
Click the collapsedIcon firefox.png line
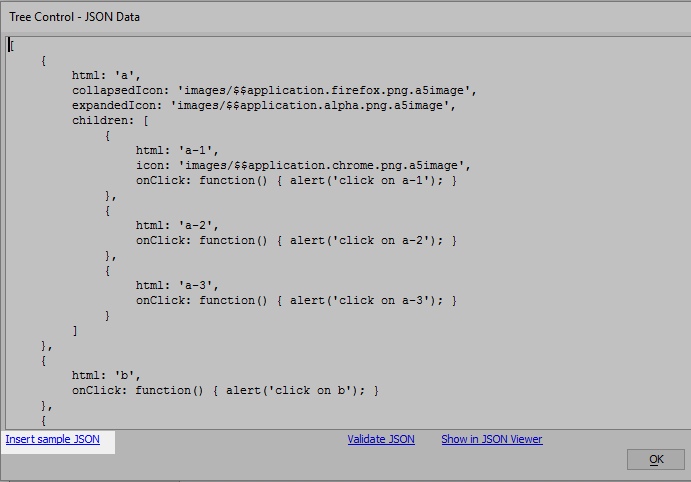pos(274,90)
